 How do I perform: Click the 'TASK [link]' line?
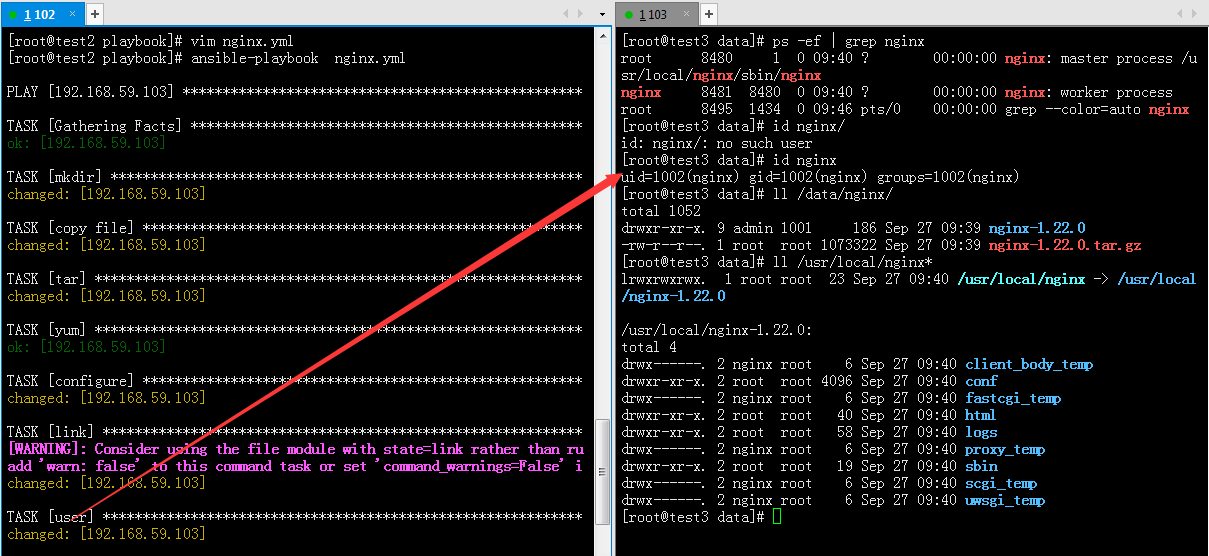pos(294,432)
